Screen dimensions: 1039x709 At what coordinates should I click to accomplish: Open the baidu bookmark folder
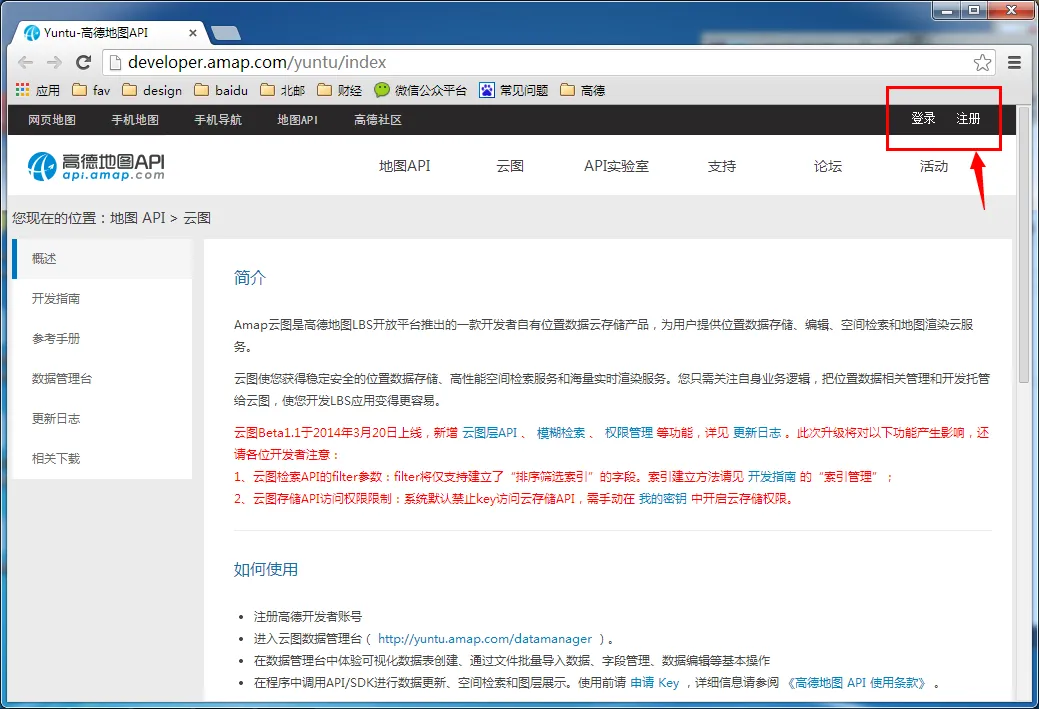221,90
